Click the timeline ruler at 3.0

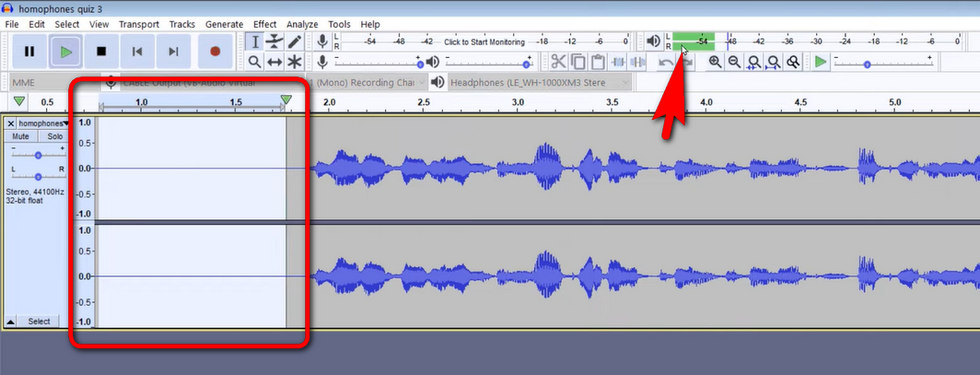click(518, 102)
